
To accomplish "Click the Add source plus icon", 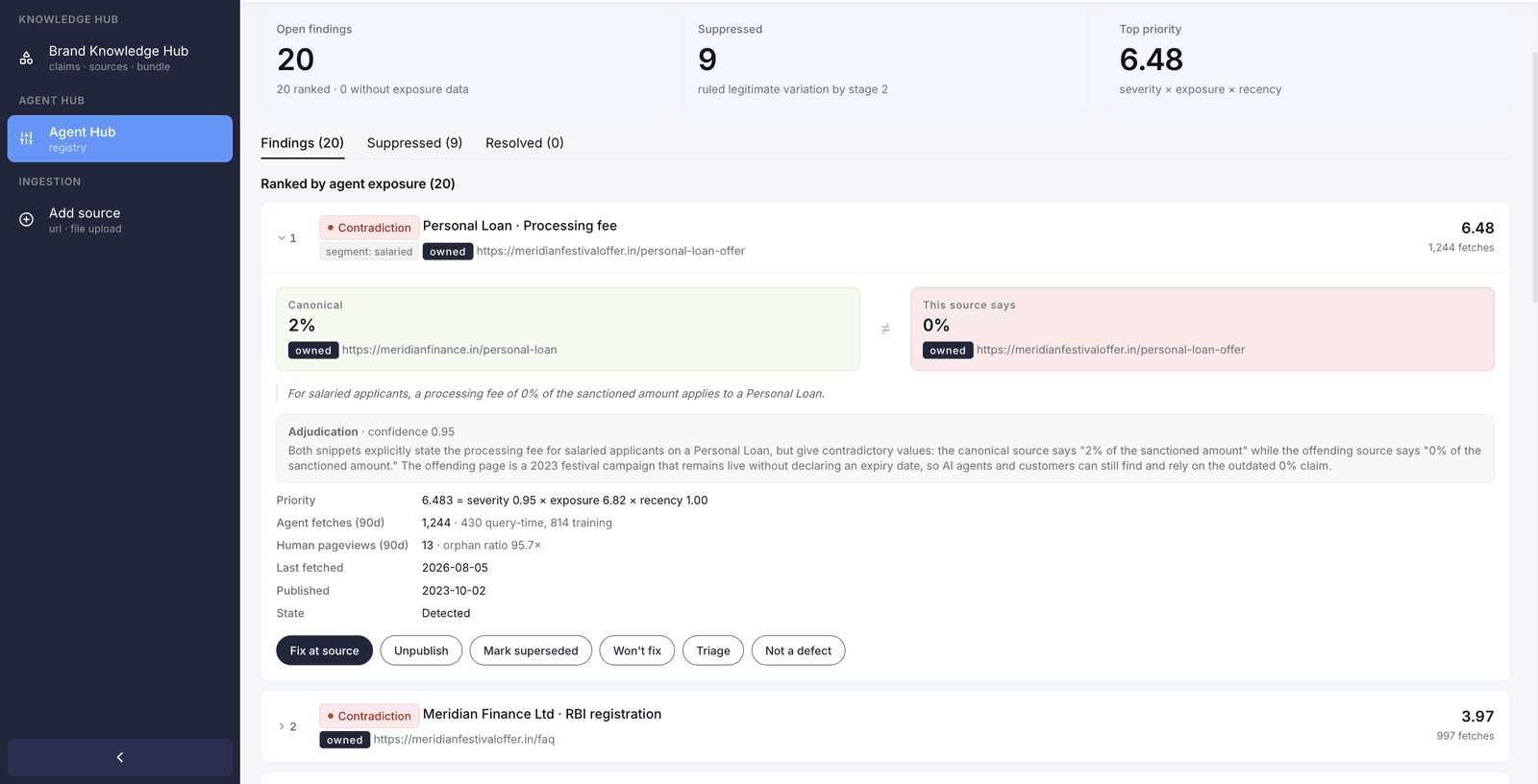I will tap(27, 219).
